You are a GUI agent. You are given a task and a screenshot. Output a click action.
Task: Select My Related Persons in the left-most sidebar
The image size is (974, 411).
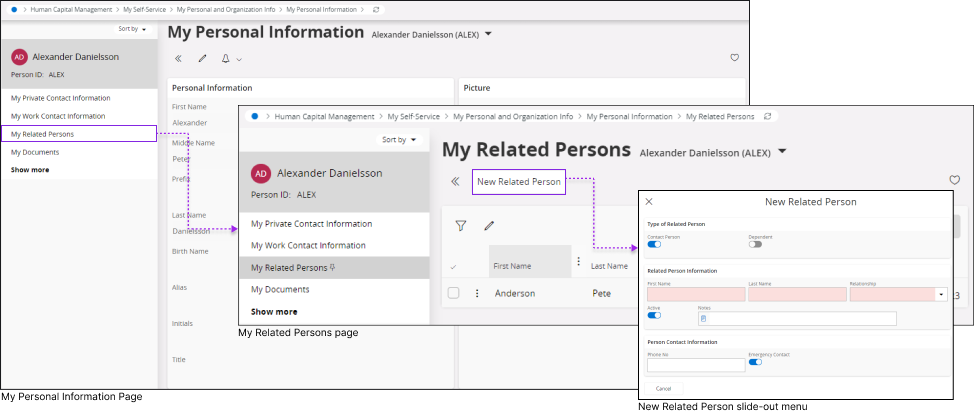click(42, 134)
